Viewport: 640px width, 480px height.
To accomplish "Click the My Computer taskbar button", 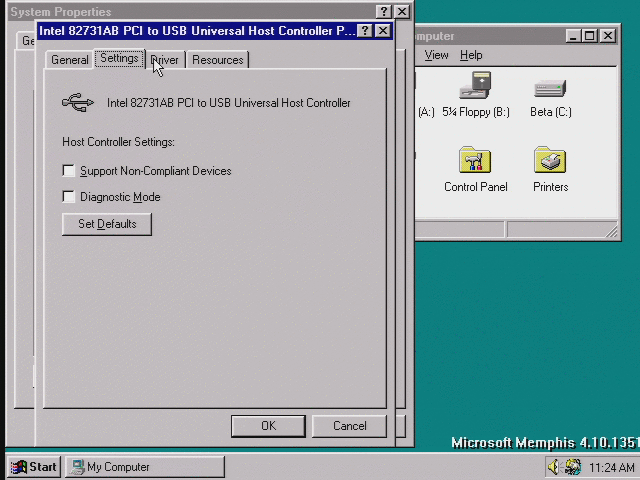I will click(145, 467).
